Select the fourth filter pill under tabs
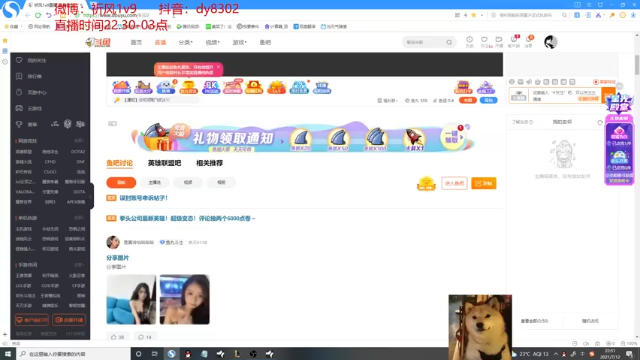The width and height of the screenshot is (640, 360). 221,182
